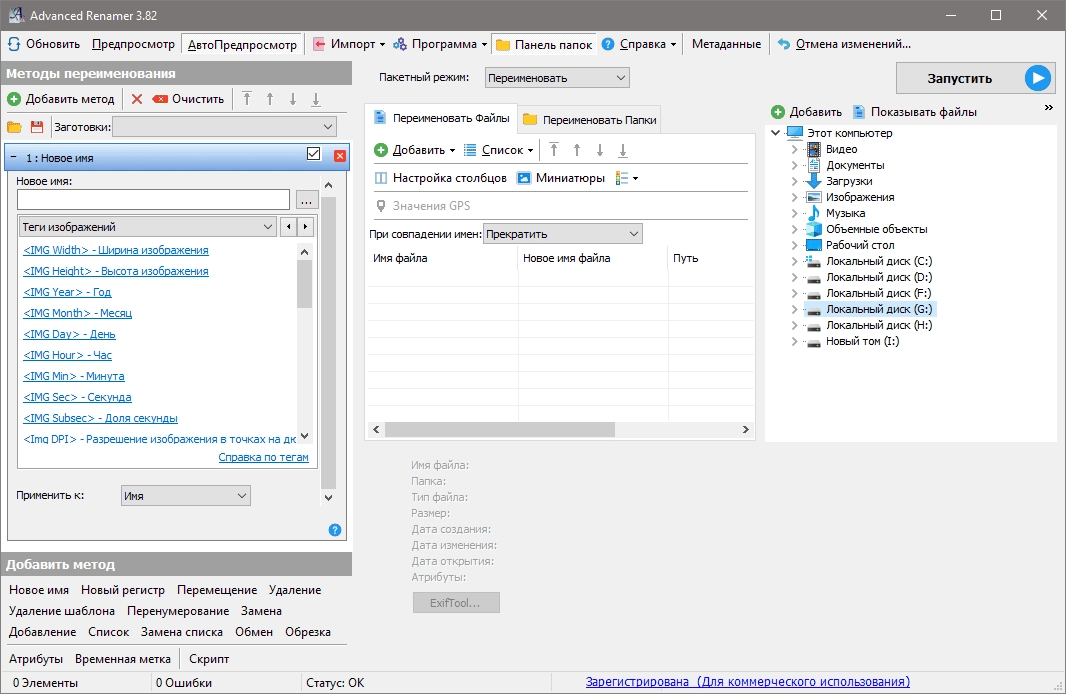Toggle АвтоПредпросмотр mode
The width and height of the screenshot is (1066, 694).
click(x=242, y=44)
